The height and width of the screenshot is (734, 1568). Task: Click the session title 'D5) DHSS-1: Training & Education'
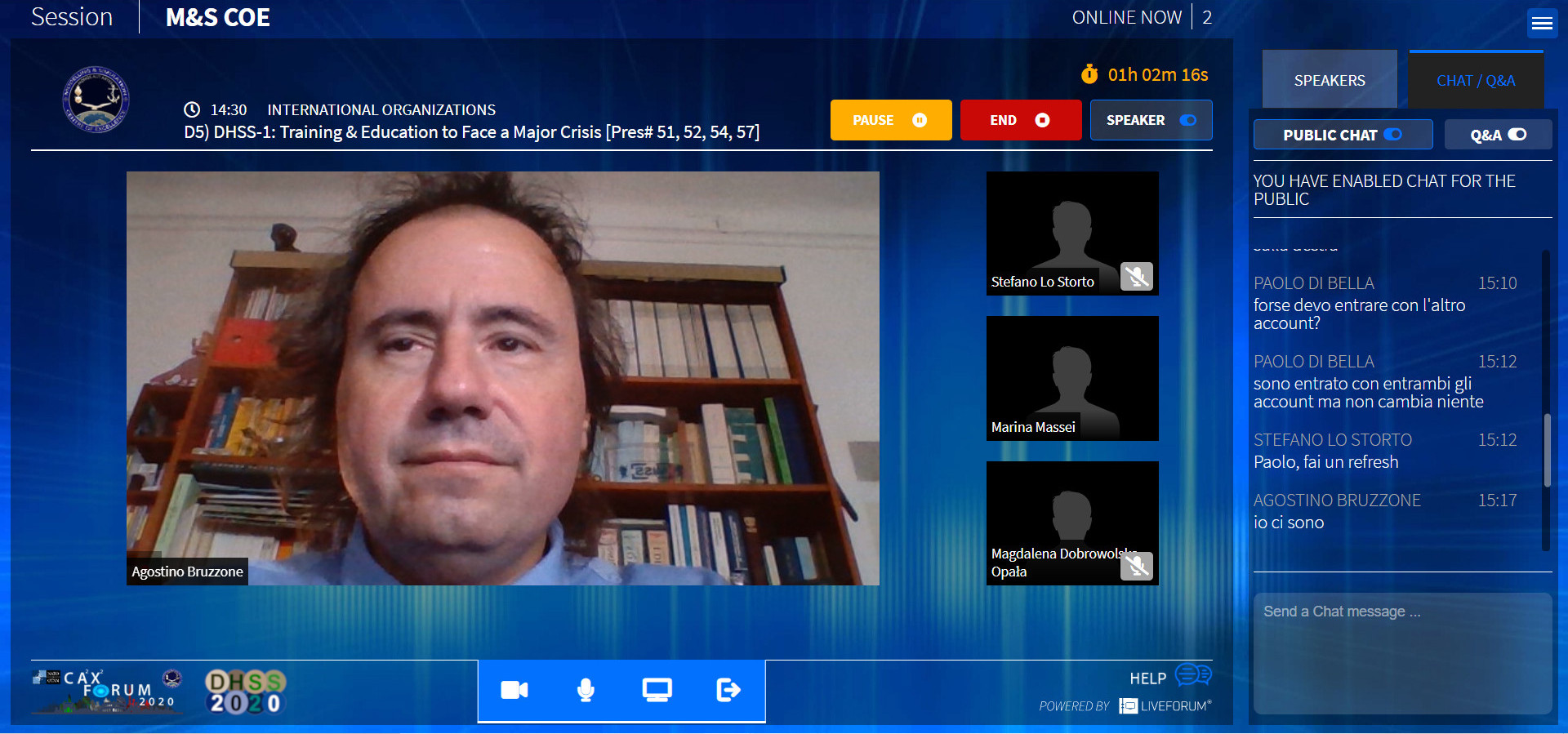click(471, 132)
